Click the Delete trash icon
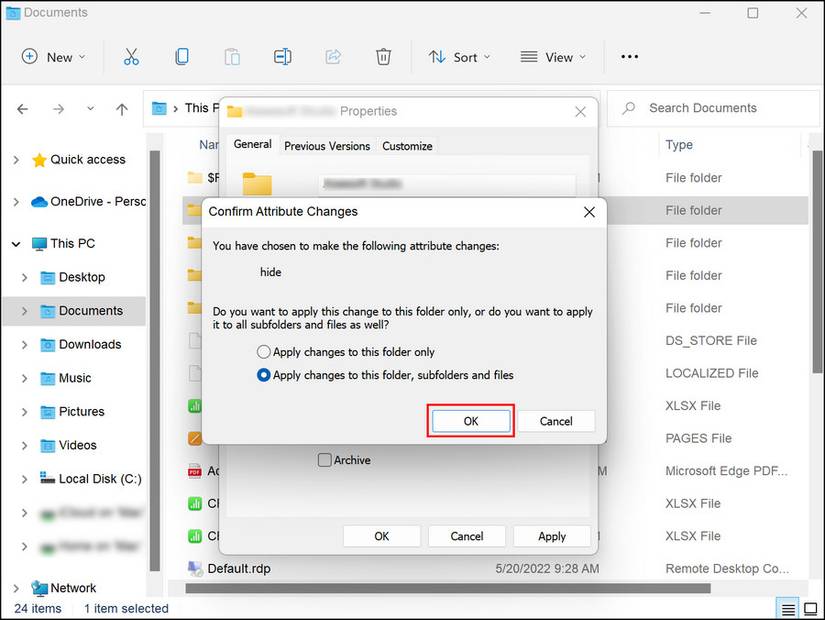 pyautogui.click(x=383, y=57)
